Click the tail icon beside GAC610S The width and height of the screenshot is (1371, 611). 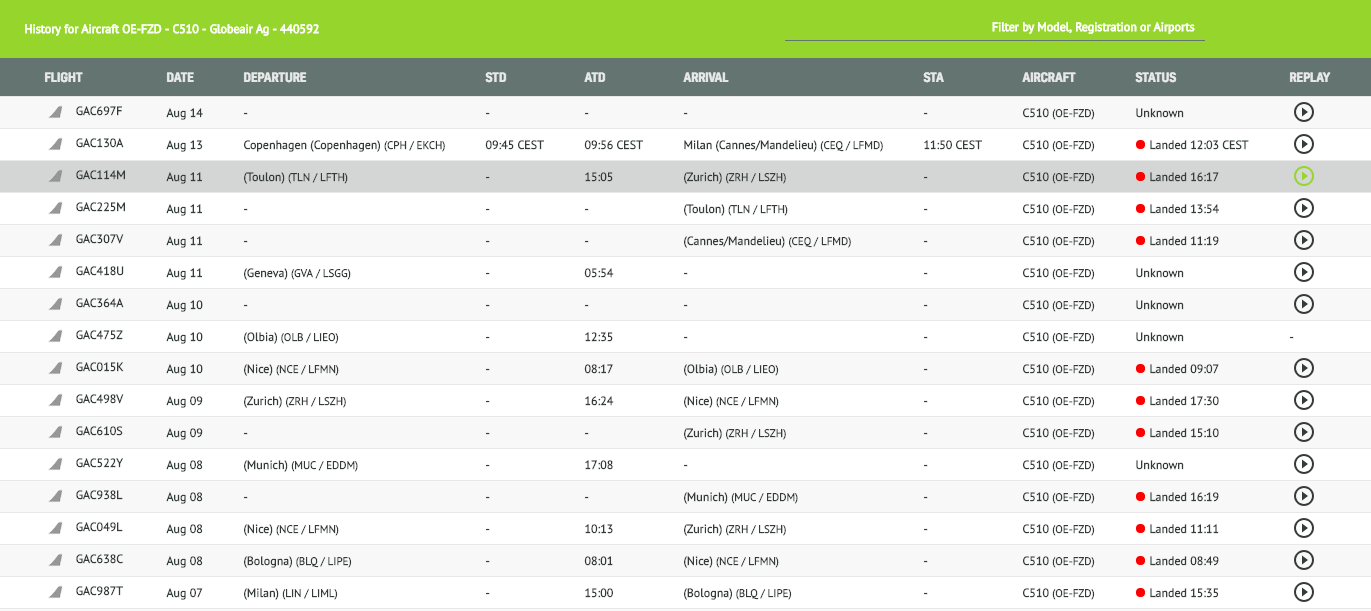coord(56,433)
